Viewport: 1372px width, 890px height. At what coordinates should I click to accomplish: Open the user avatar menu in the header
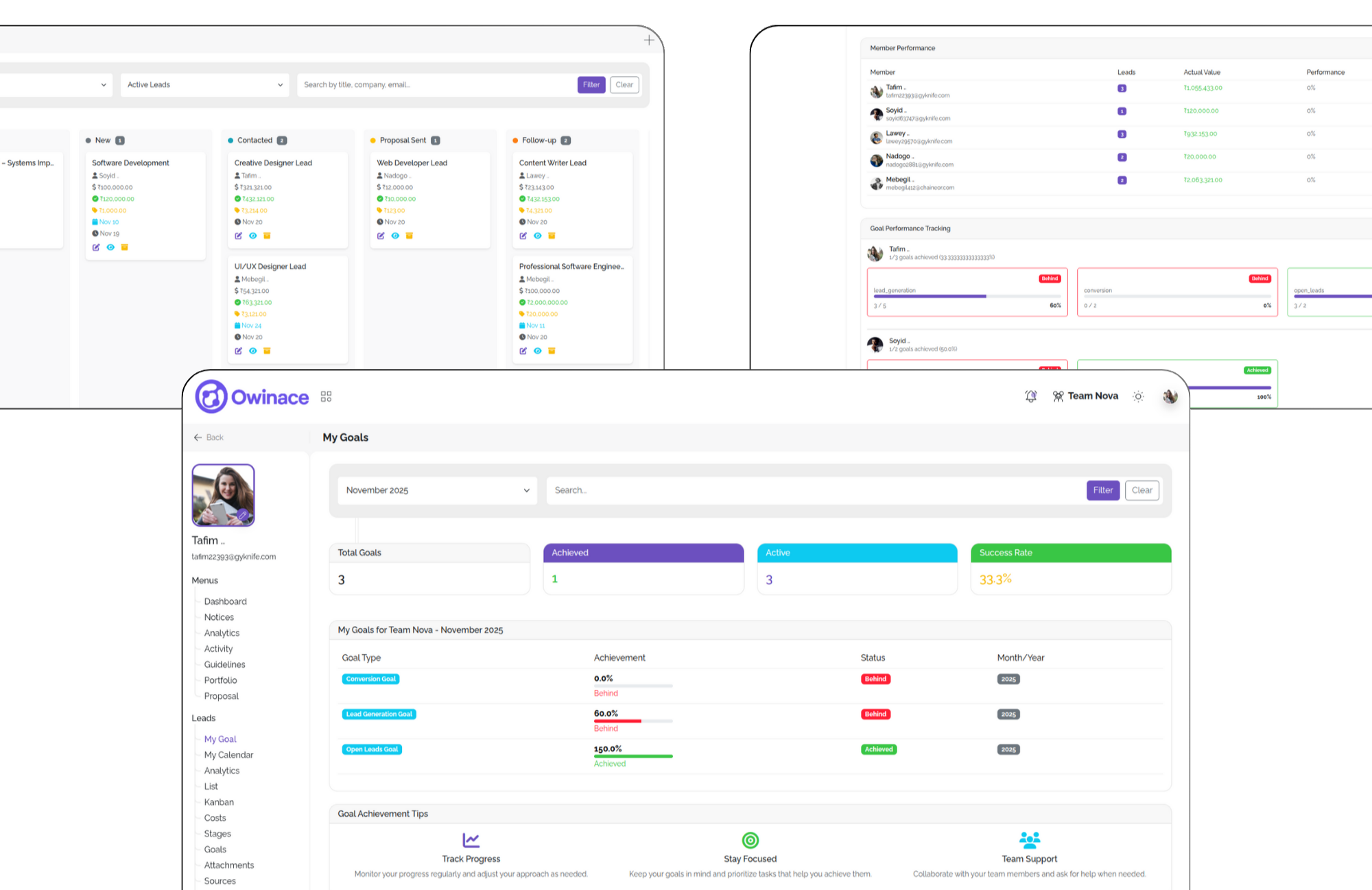1170,396
